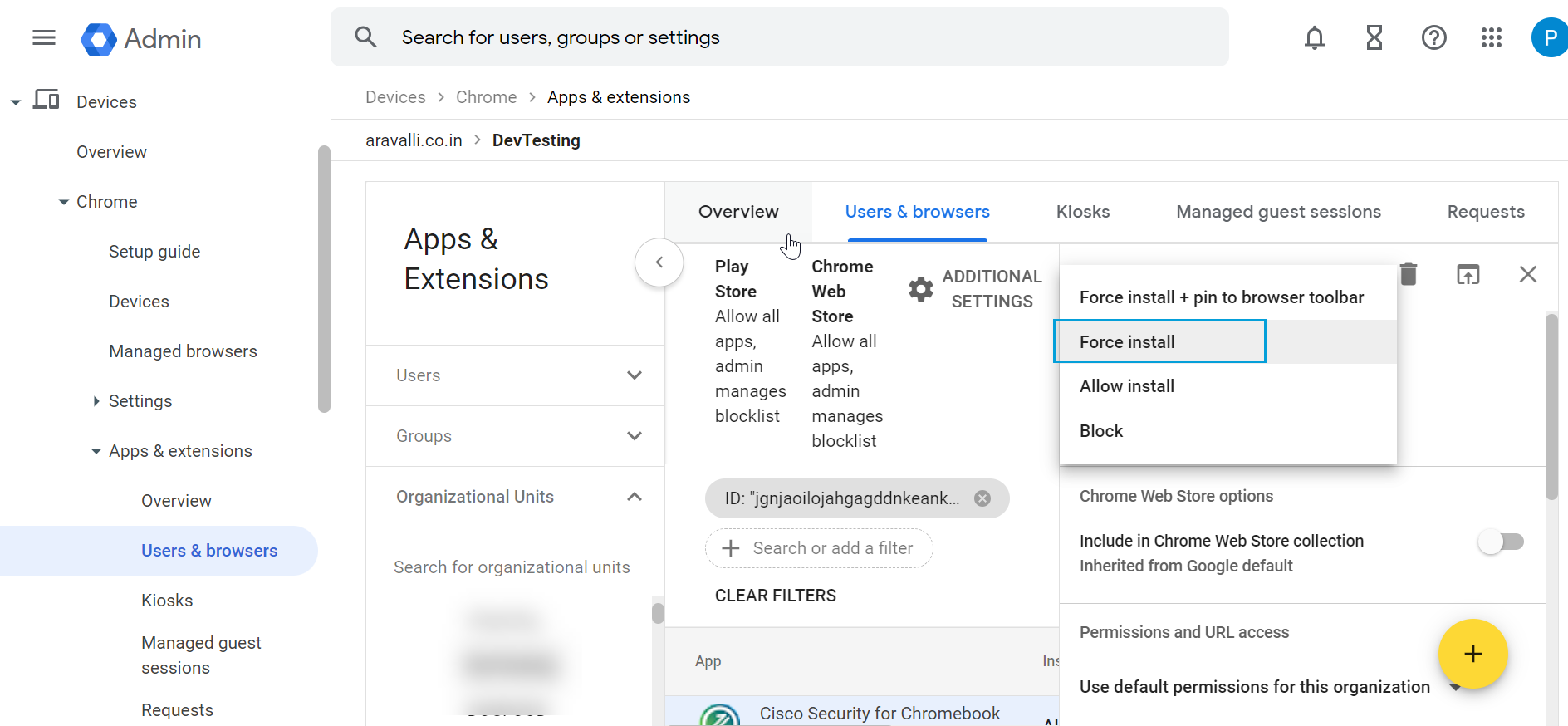Open the tasks hourglass icon
Screen dimensions: 1568x726
[1374, 37]
